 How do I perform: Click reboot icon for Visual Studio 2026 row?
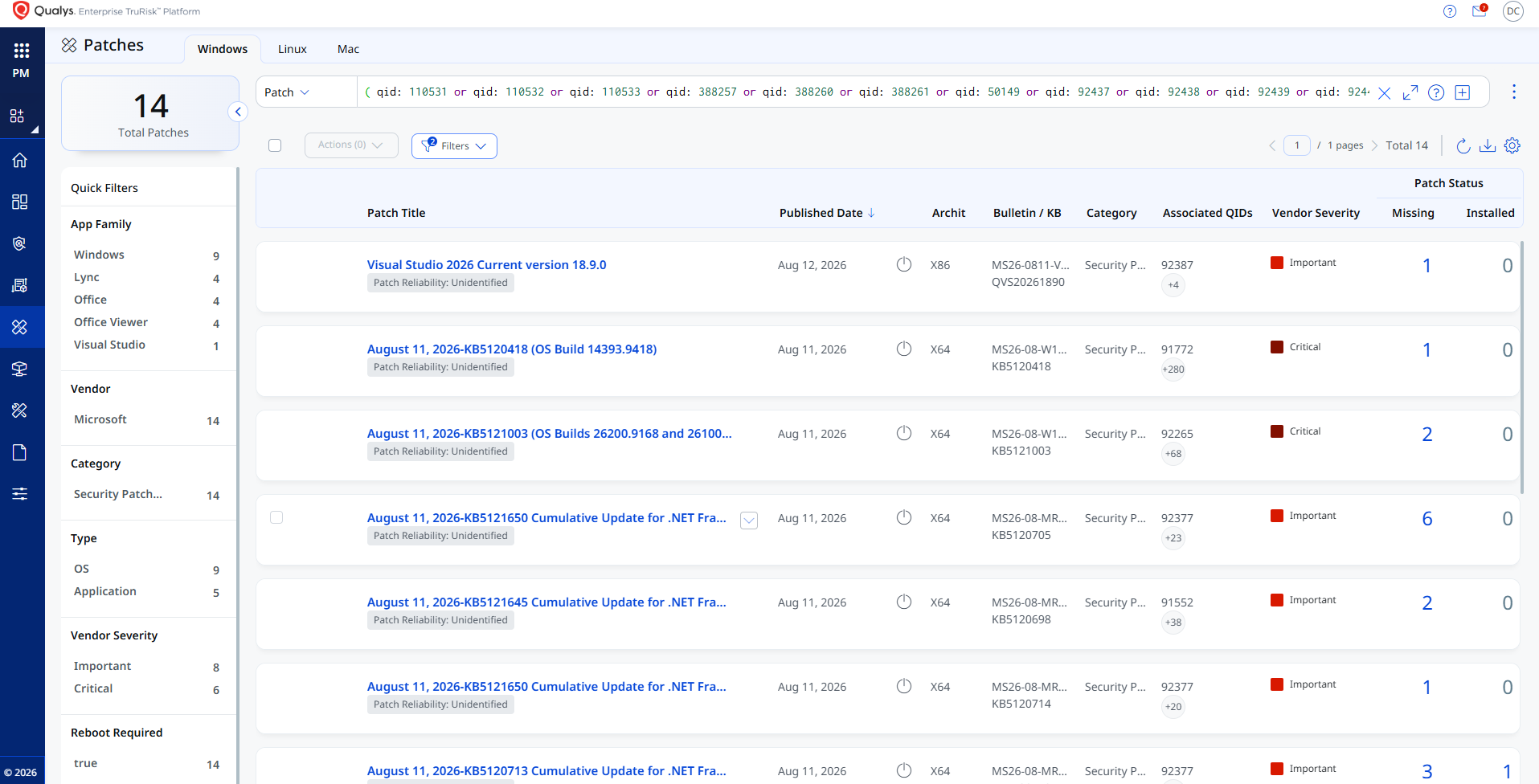904,264
